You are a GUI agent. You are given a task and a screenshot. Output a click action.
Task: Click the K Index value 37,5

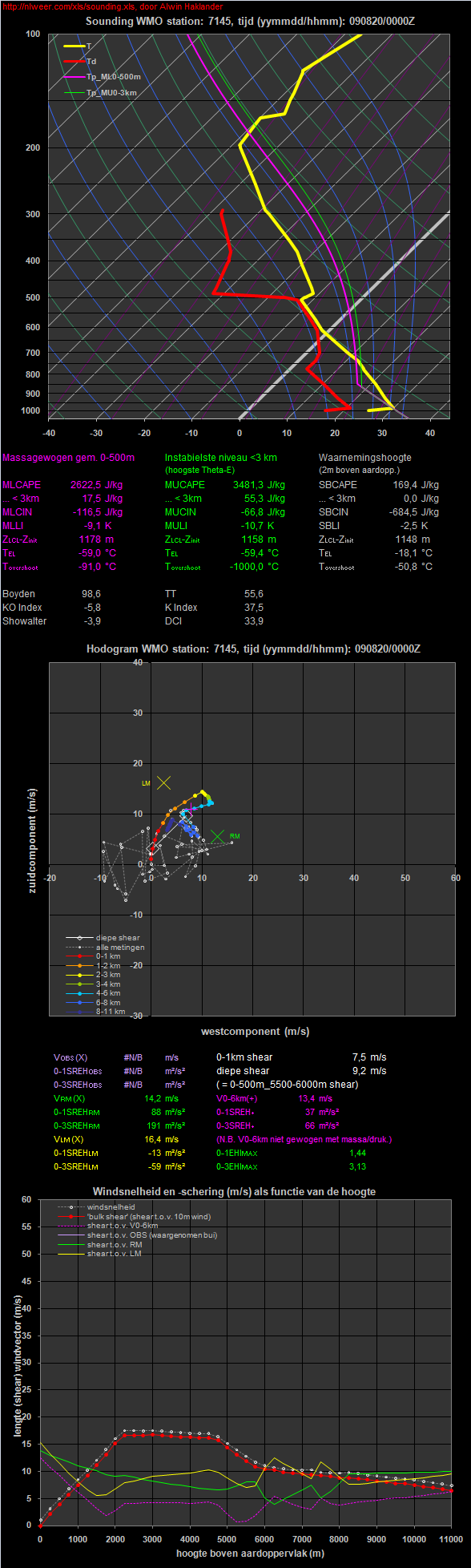coord(254,608)
